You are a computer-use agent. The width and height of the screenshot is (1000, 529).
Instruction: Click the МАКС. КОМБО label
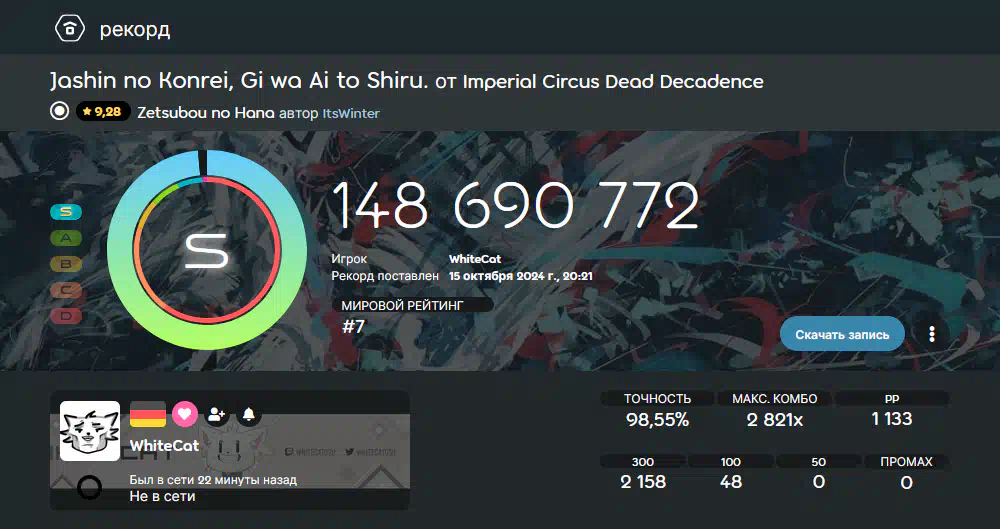(x=774, y=399)
